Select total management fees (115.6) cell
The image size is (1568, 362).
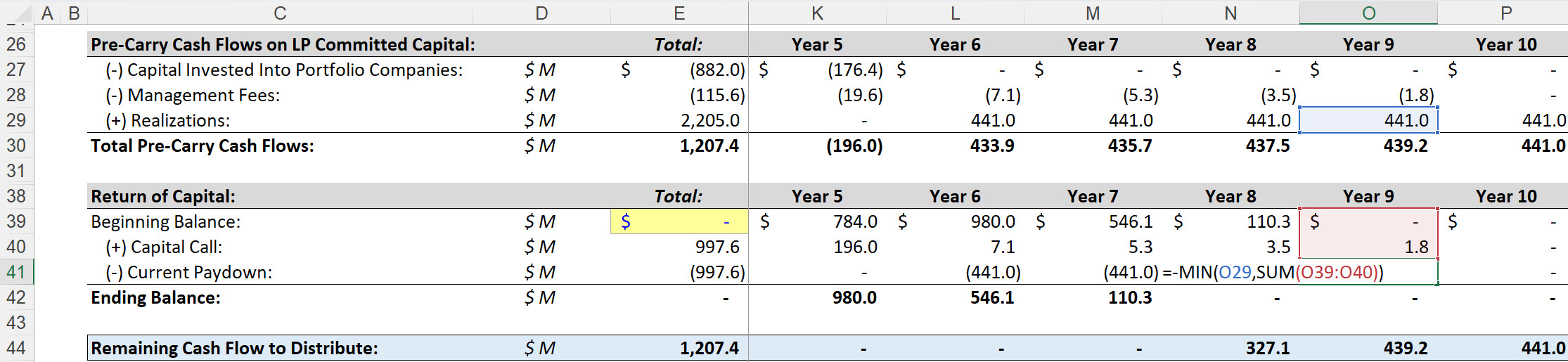(679, 95)
